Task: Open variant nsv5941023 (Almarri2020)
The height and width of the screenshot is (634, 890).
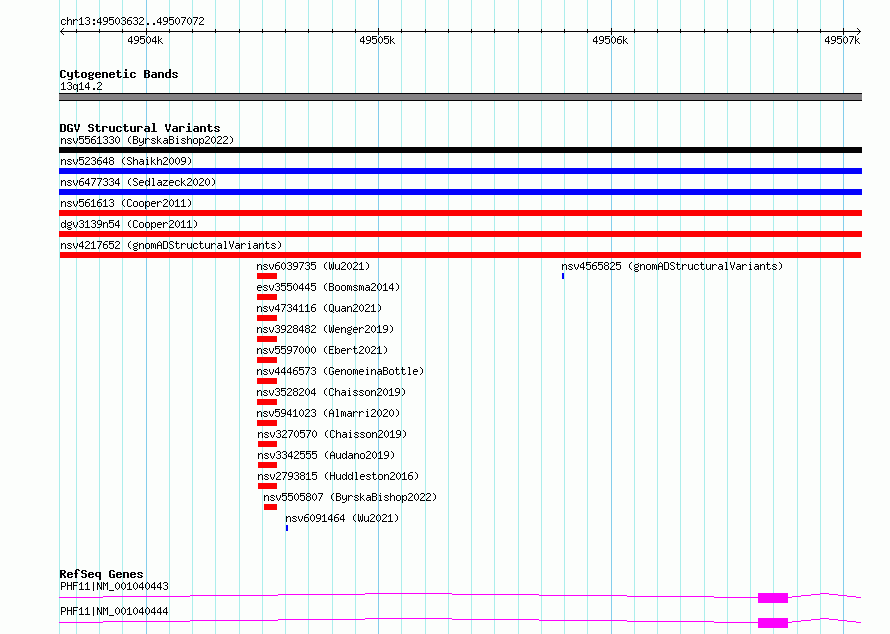Action: click(x=328, y=413)
